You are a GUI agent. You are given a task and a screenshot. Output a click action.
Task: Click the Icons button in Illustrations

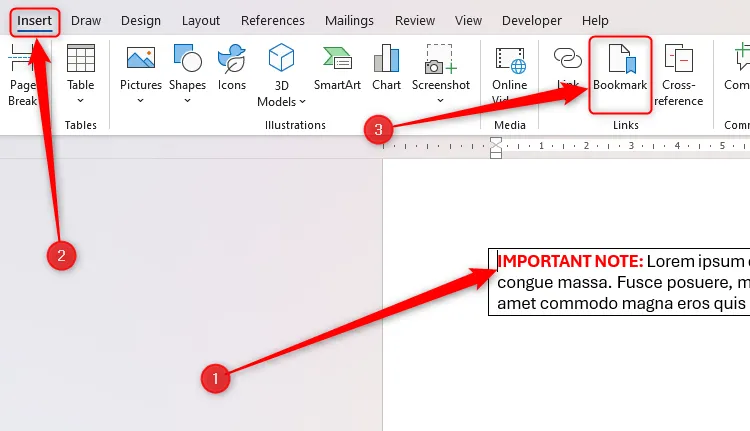tap(232, 59)
